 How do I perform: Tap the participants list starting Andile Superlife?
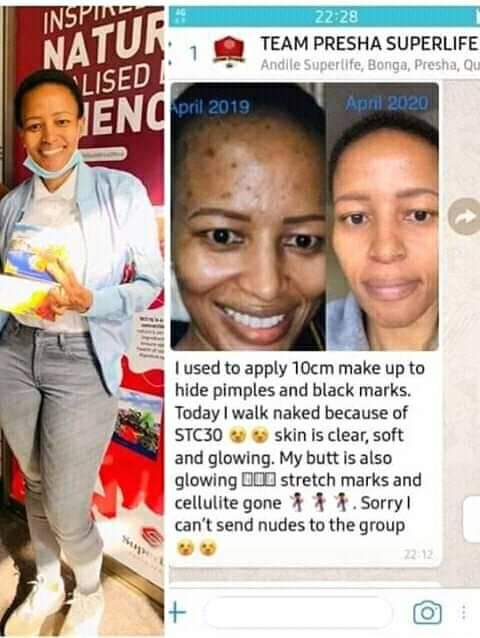[370, 65]
